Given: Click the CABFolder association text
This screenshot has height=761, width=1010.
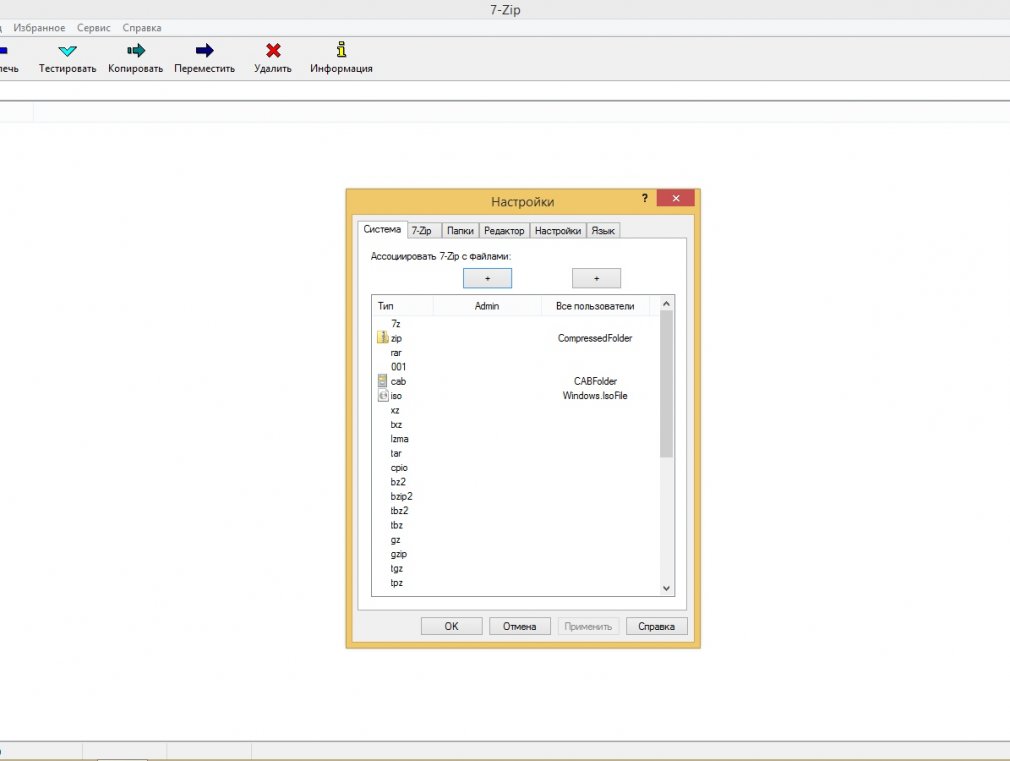Looking at the screenshot, I should coord(595,381).
